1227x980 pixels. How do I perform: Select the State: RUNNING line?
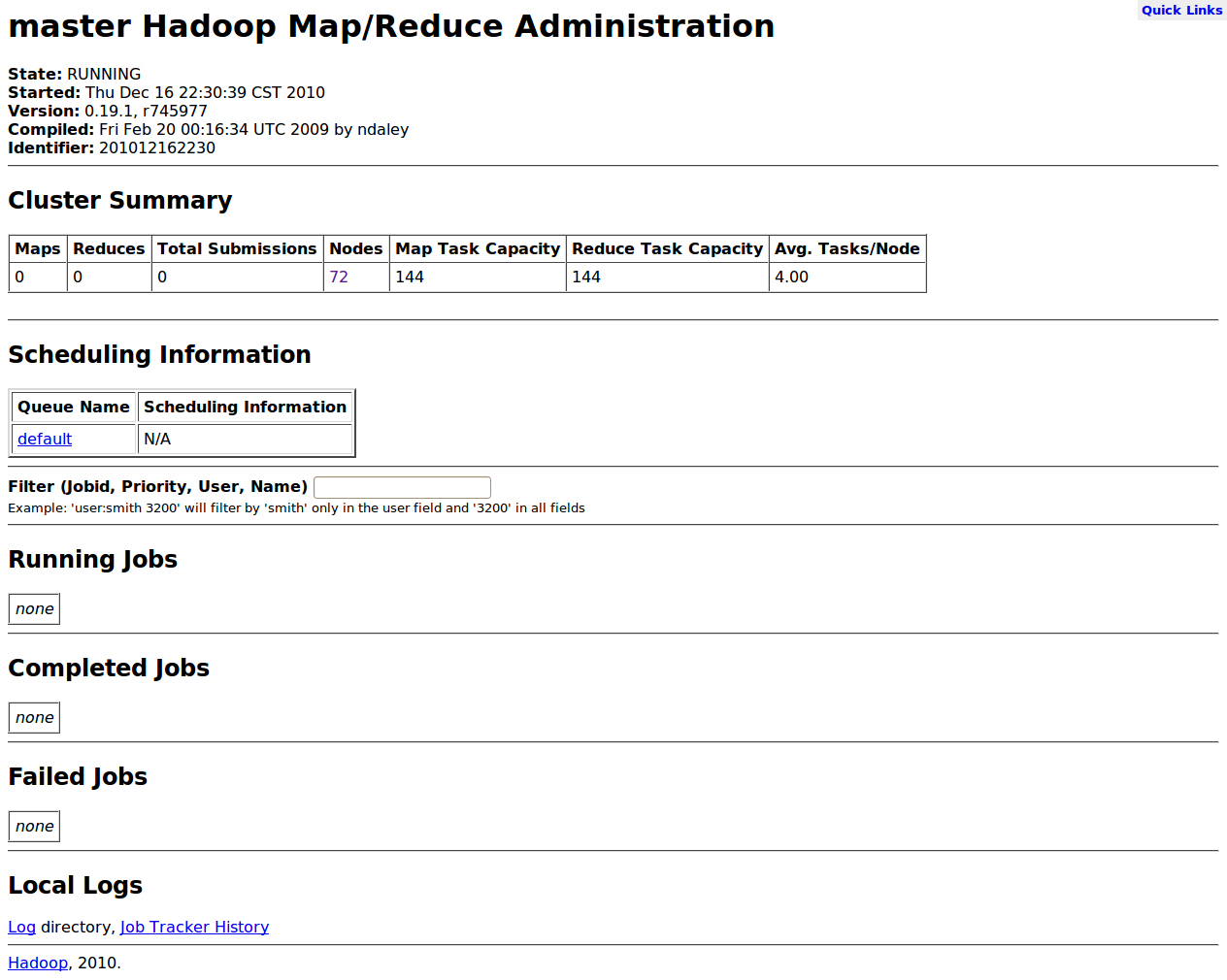(75, 74)
